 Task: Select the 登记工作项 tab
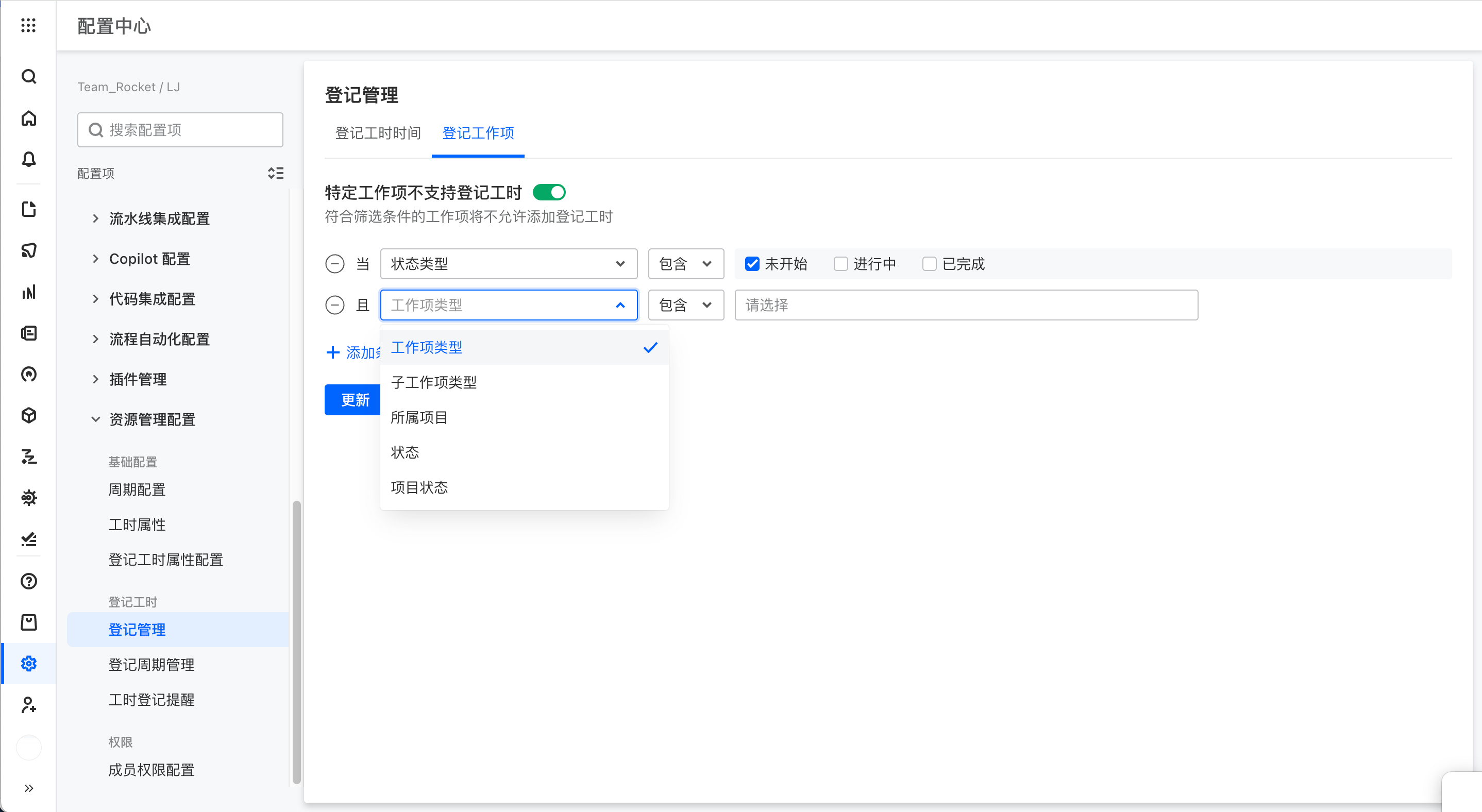pyautogui.click(x=478, y=133)
